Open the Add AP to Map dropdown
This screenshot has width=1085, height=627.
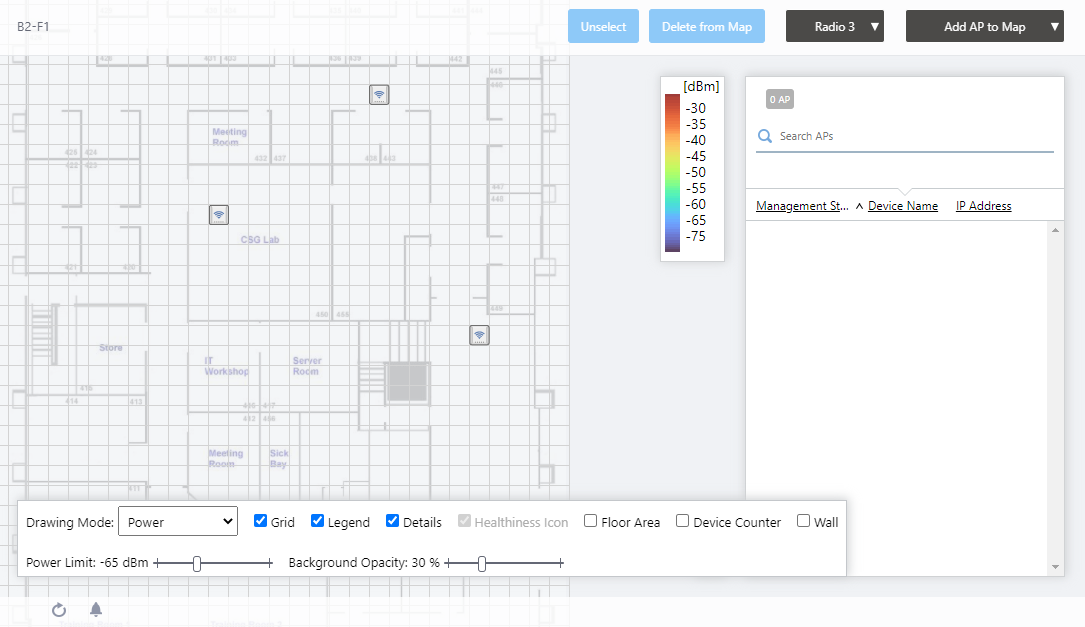(985, 26)
